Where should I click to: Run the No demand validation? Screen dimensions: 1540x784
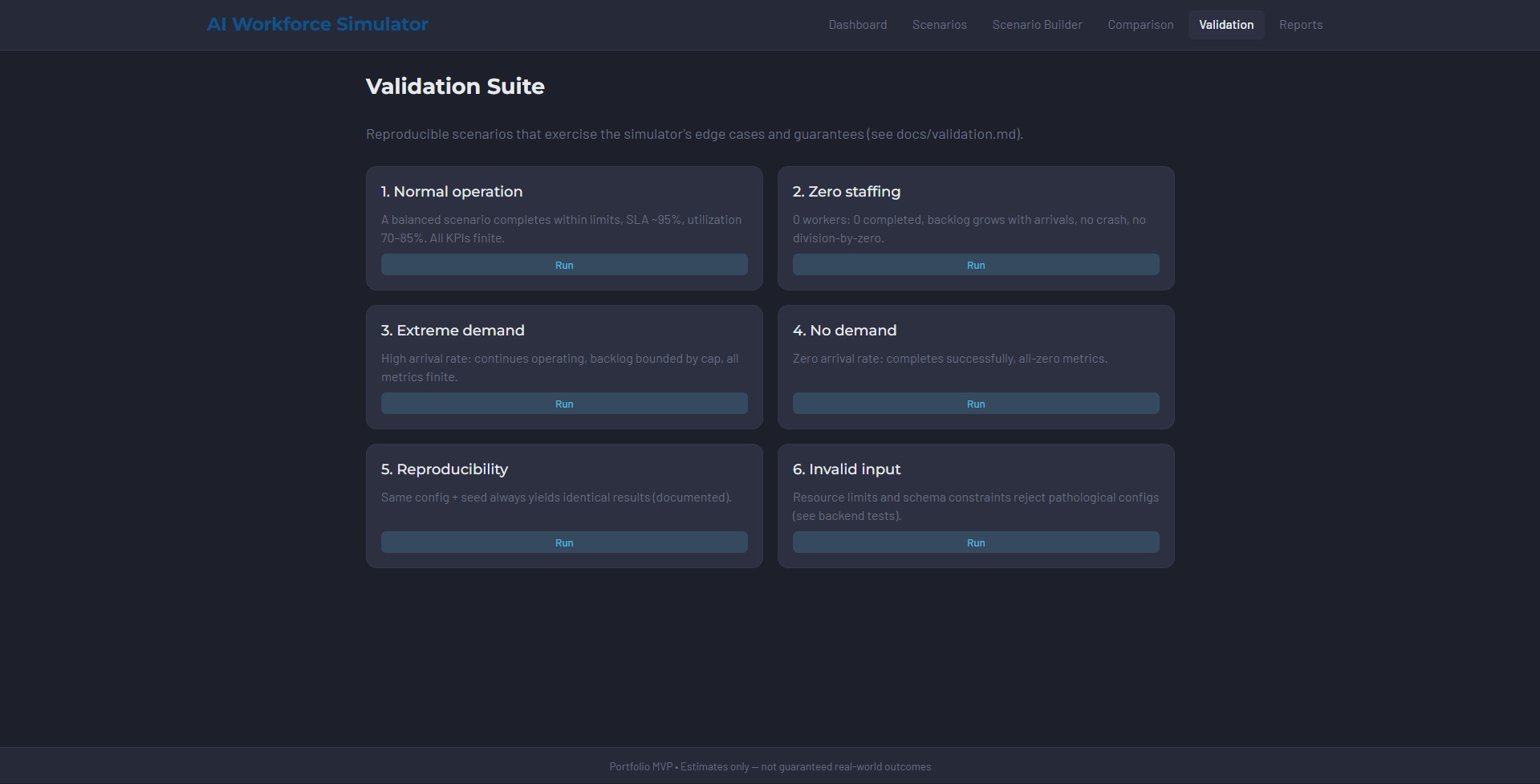[976, 404]
